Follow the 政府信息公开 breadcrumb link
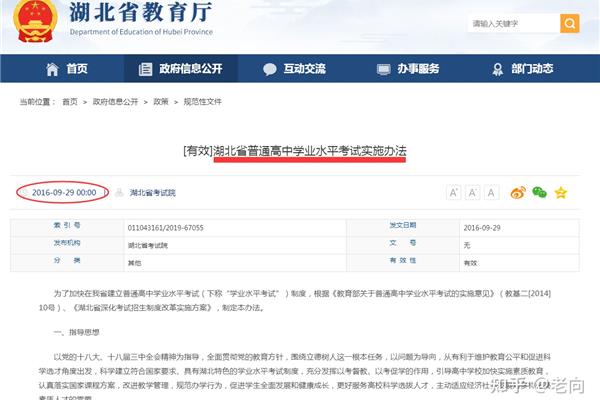 click(115, 102)
